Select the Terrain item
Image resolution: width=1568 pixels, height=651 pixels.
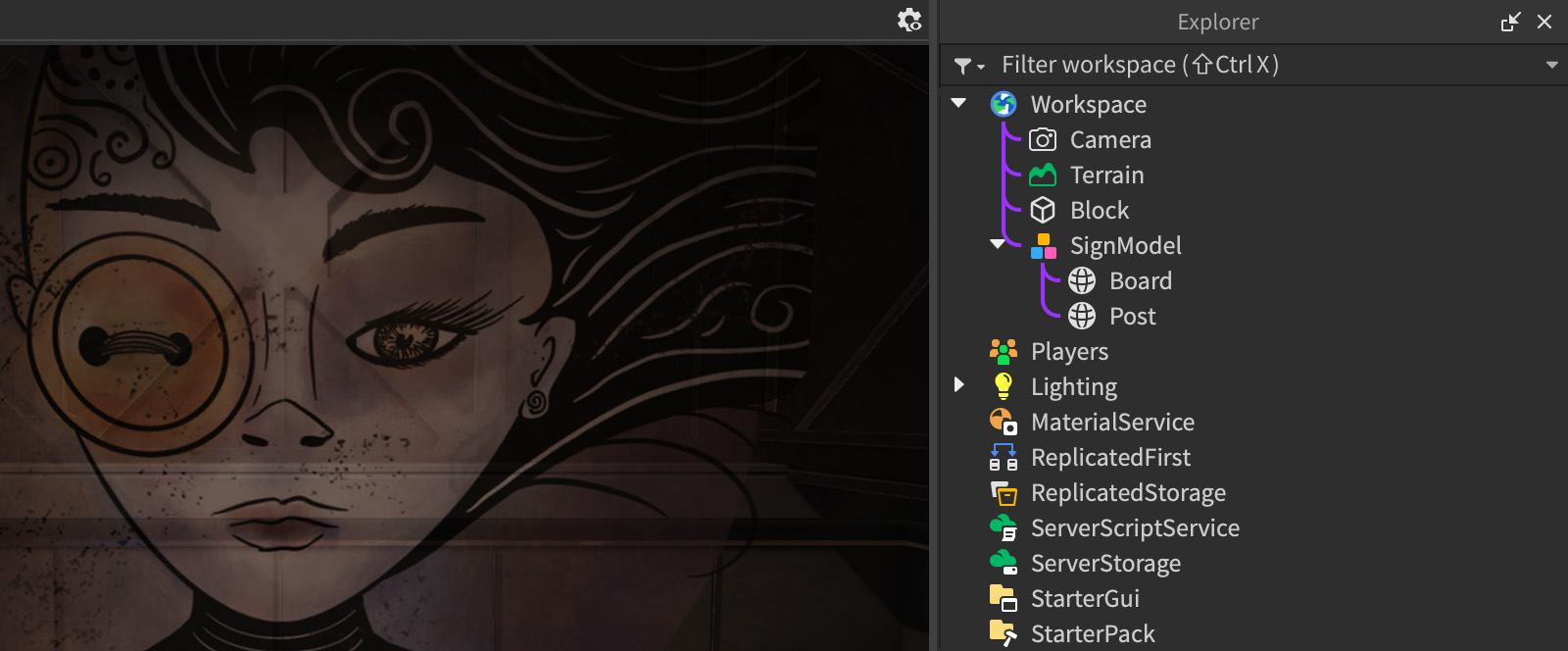(1106, 175)
